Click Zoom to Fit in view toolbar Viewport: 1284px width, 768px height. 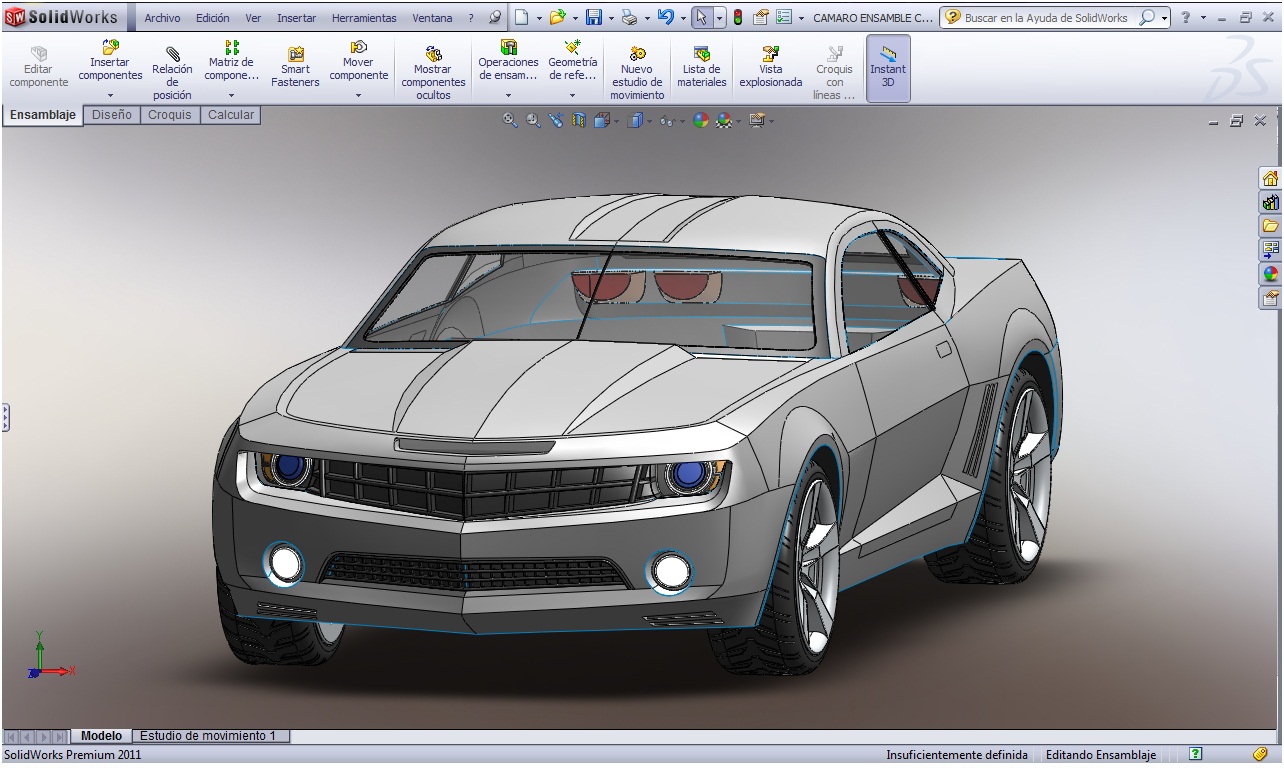click(510, 120)
